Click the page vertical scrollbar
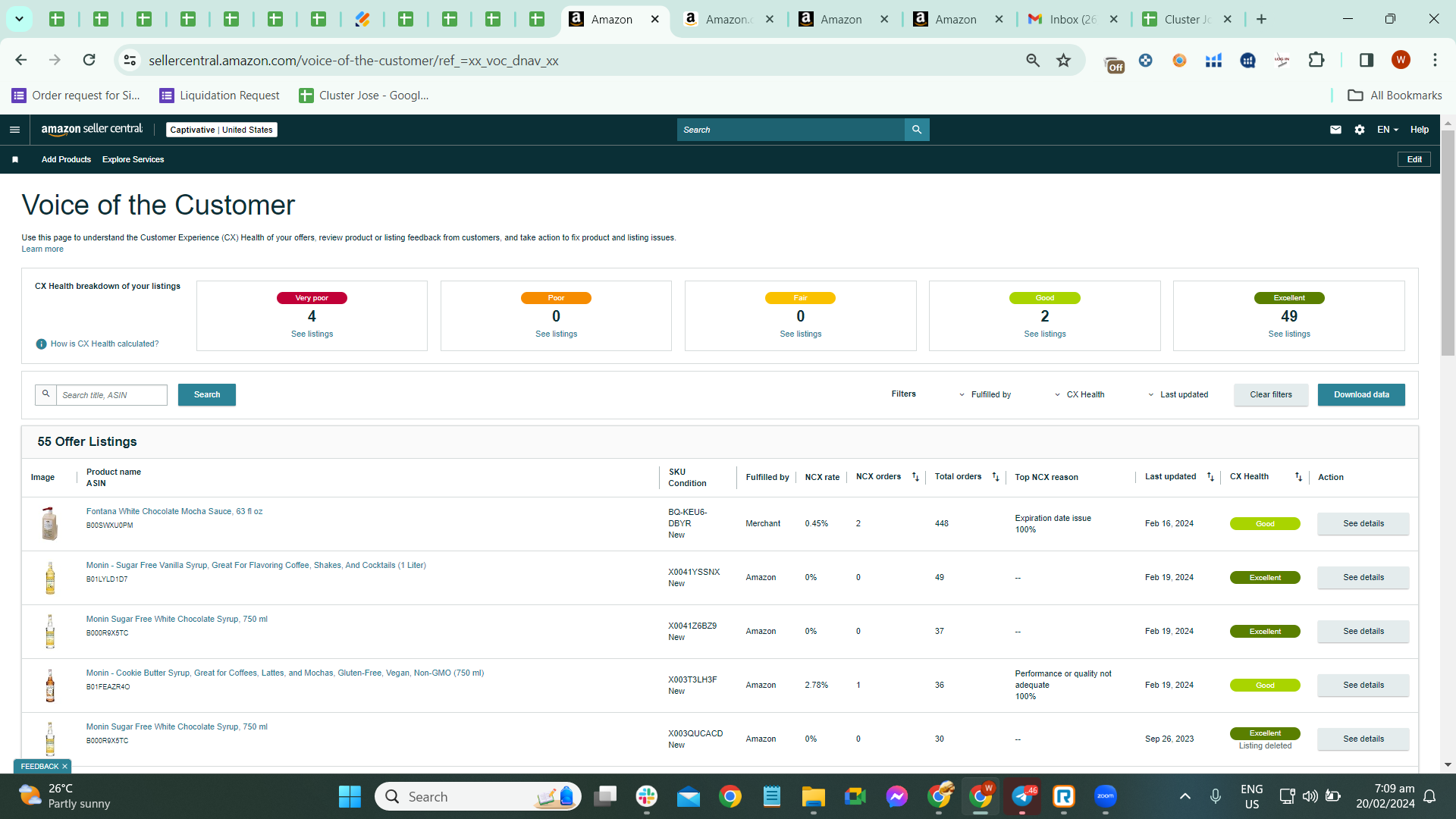 (x=1448, y=243)
